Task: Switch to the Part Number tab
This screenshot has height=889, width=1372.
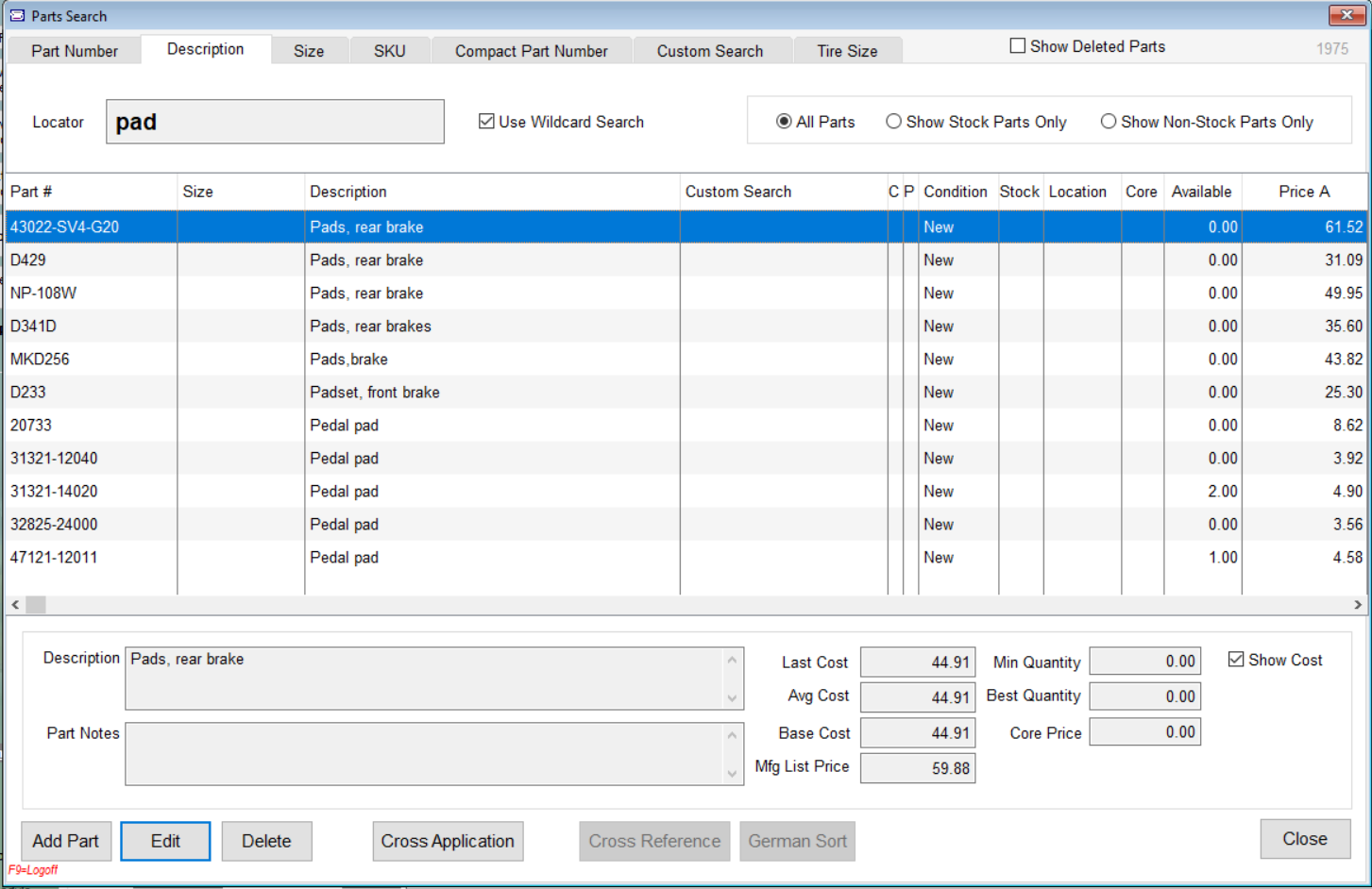Action: coord(75,51)
